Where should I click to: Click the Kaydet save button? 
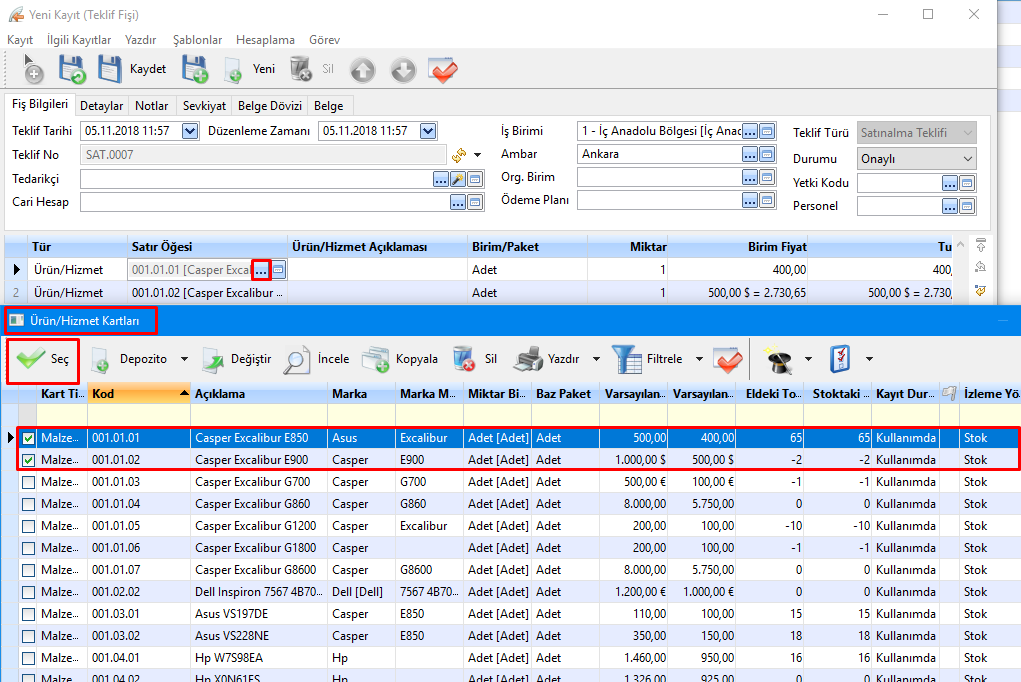pyautogui.click(x=132, y=70)
